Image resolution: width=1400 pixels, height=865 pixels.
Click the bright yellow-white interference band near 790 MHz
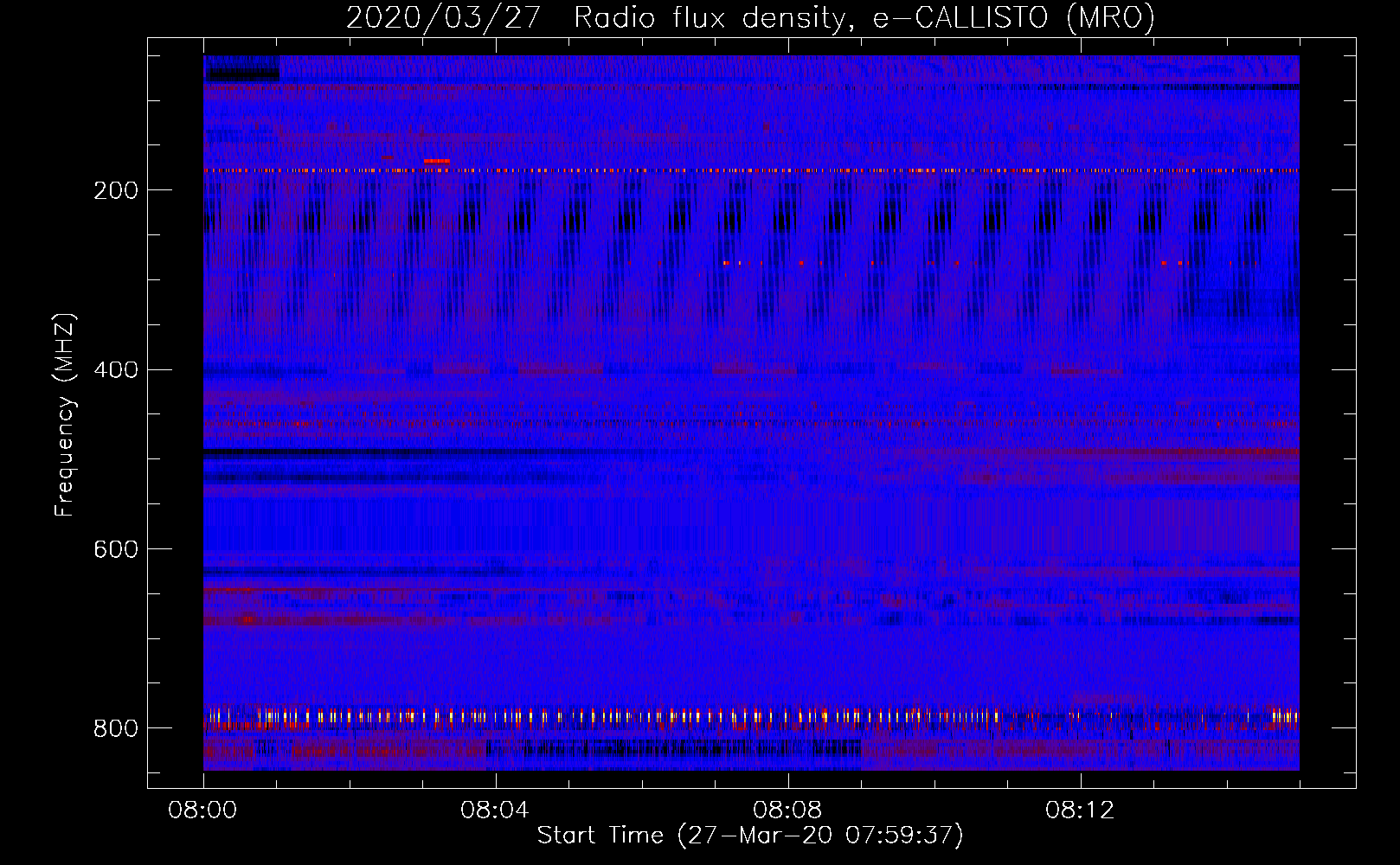[x=751, y=716]
